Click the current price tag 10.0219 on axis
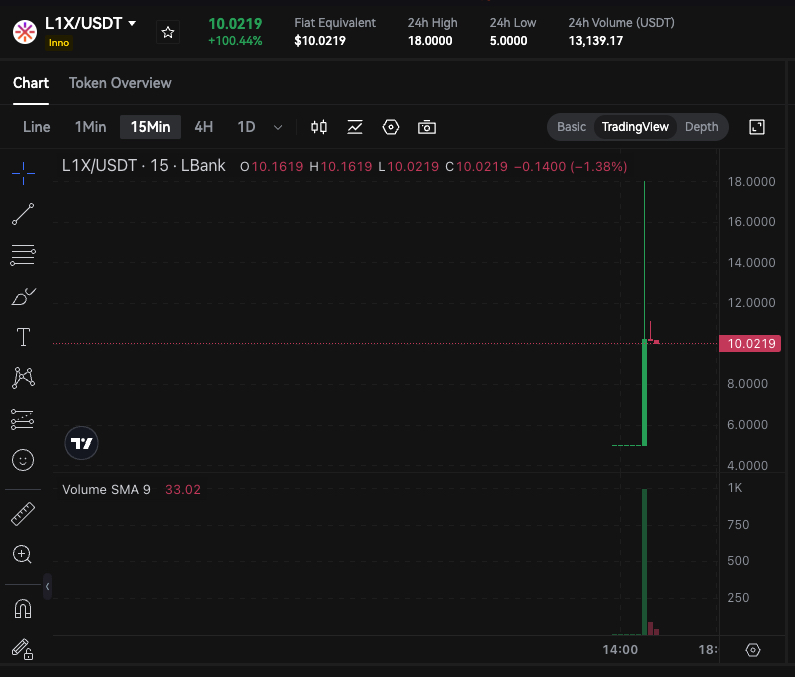 [x=751, y=343]
